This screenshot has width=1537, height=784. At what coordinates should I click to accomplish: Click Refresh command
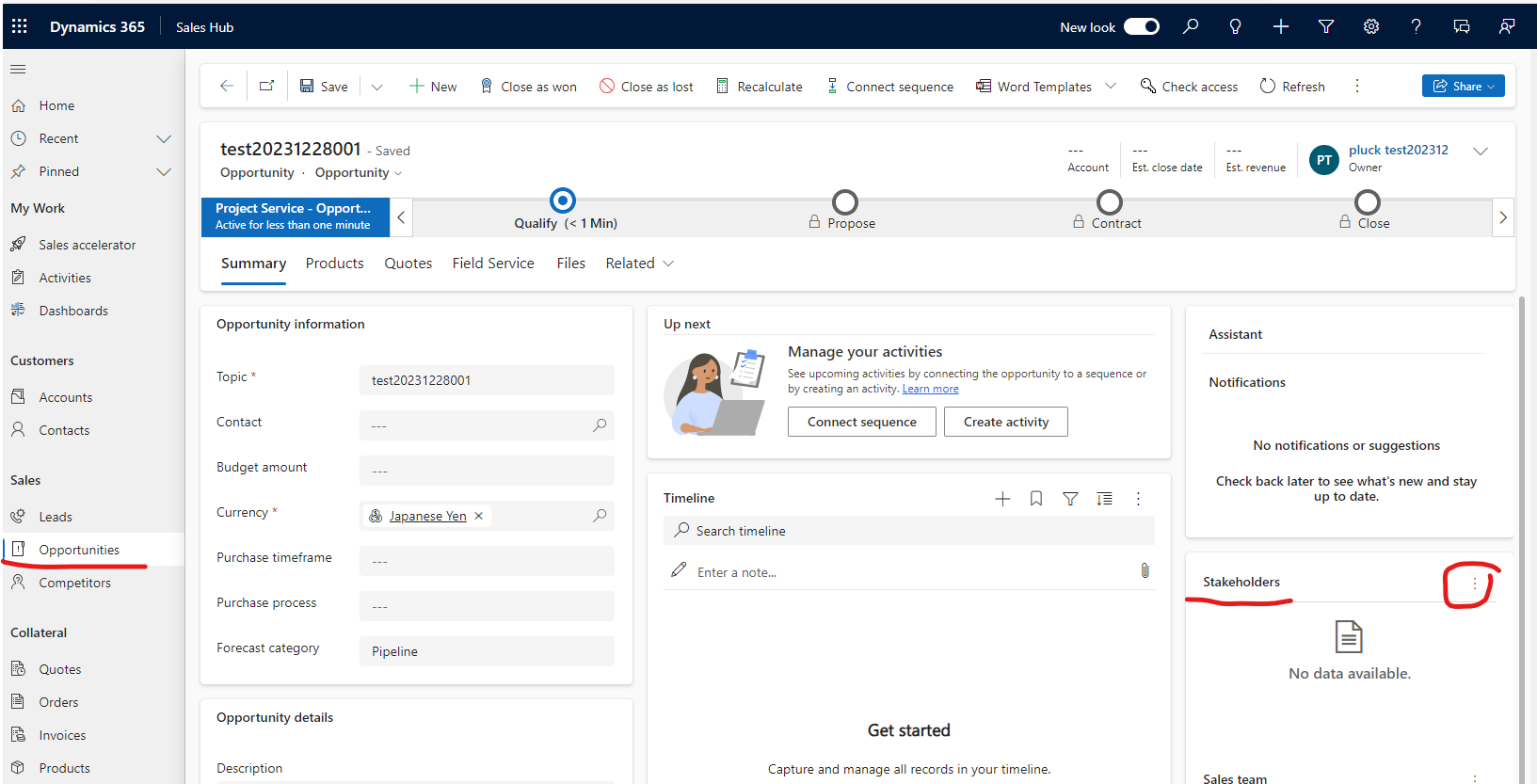pyautogui.click(x=1292, y=87)
